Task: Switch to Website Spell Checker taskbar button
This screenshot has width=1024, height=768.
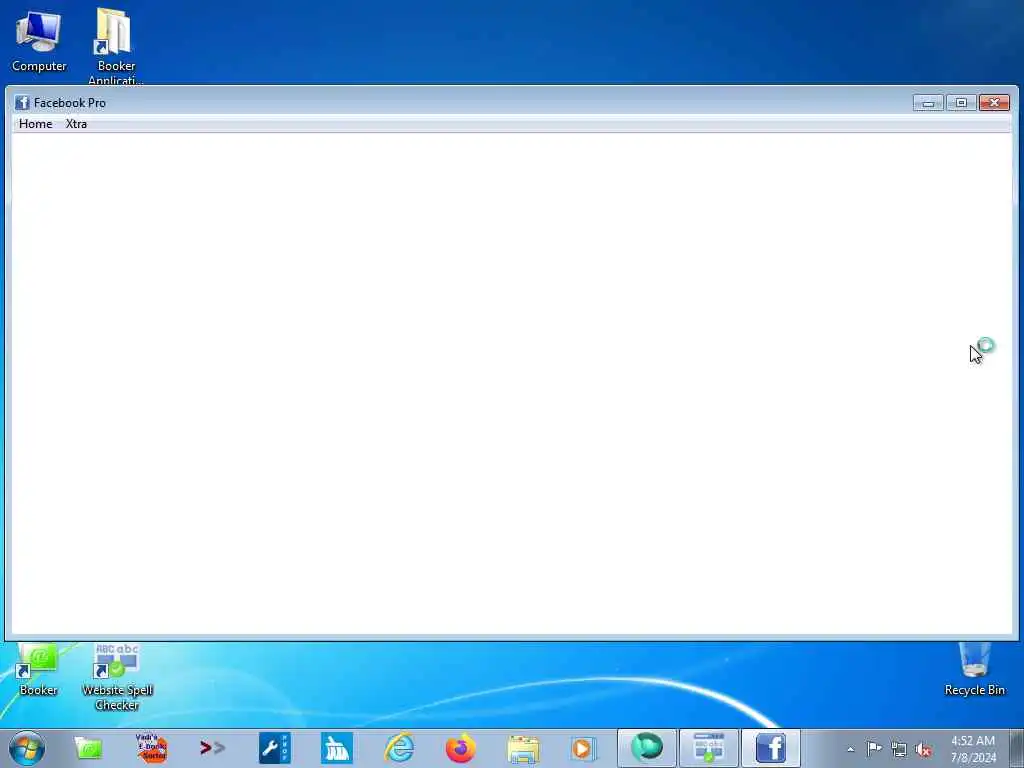Action: pos(709,748)
